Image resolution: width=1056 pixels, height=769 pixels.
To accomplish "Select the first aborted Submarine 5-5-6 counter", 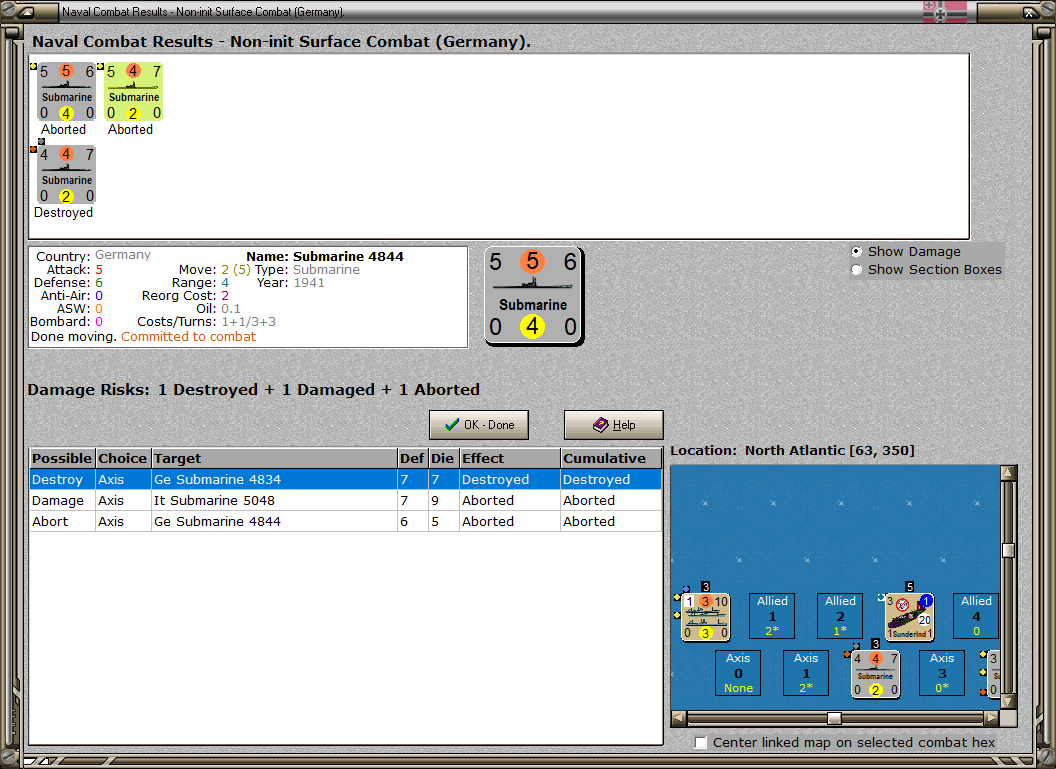I will 67,92.
